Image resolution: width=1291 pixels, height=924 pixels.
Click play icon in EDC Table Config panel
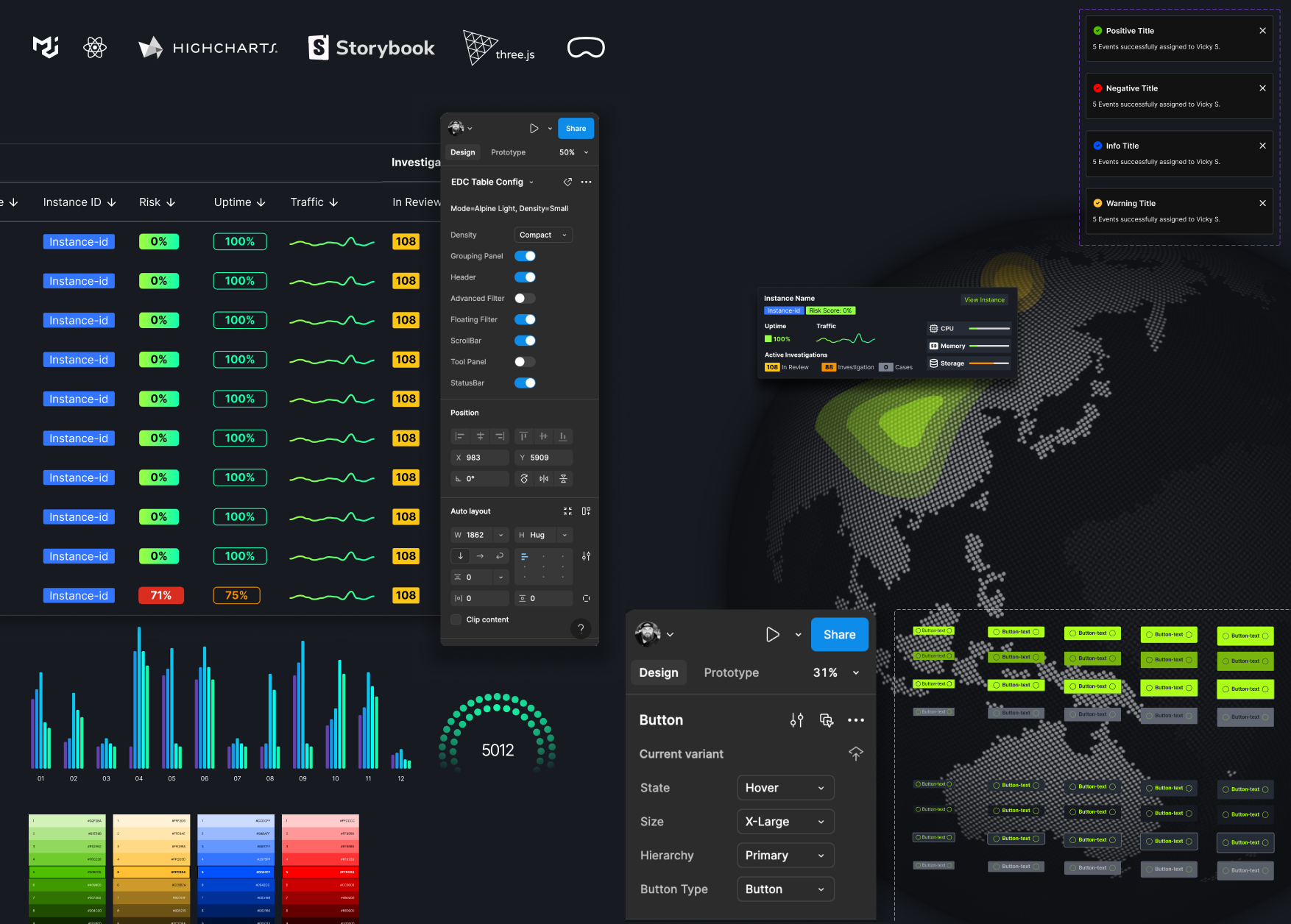pos(534,129)
